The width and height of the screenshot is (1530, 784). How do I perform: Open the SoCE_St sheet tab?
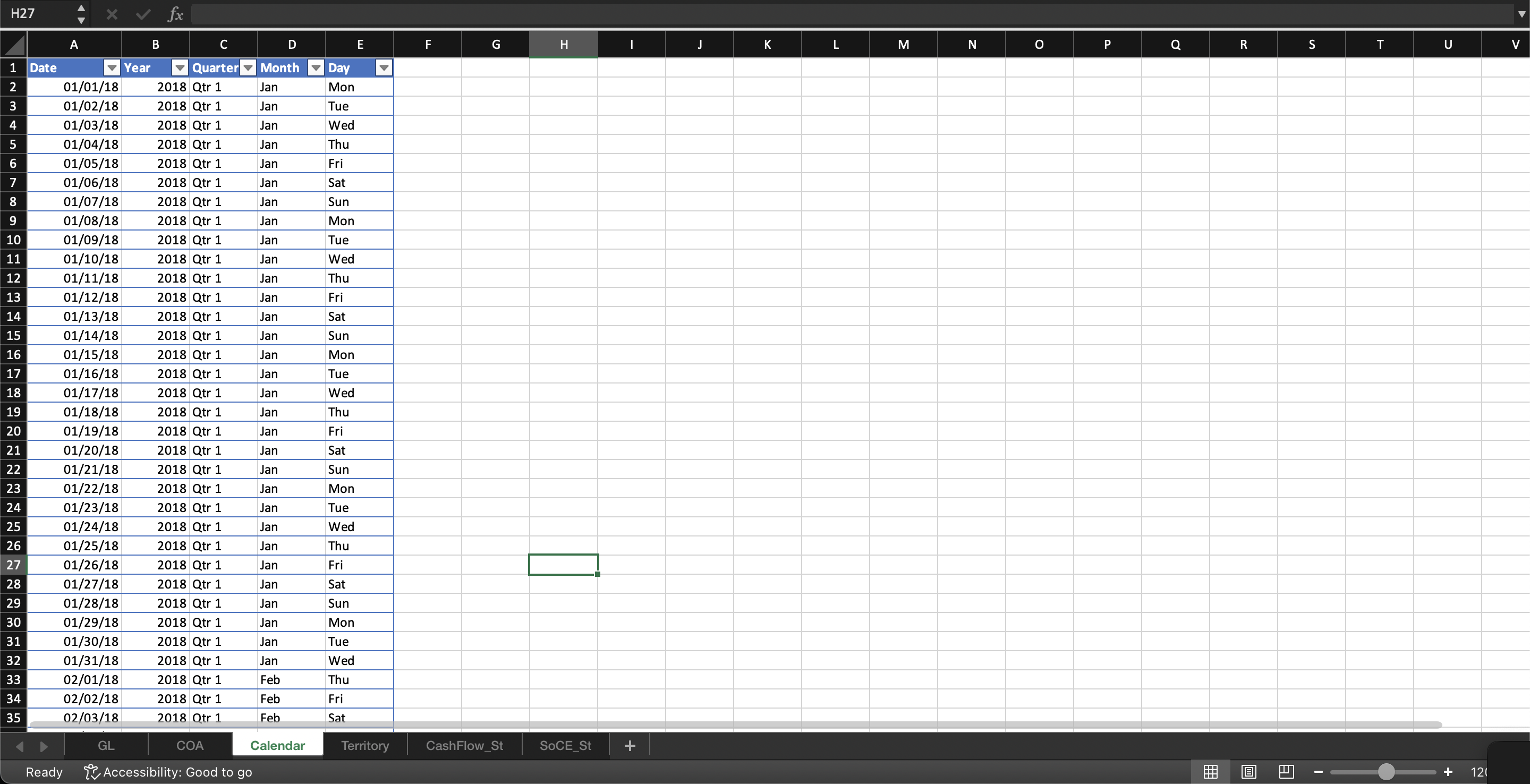click(x=565, y=745)
